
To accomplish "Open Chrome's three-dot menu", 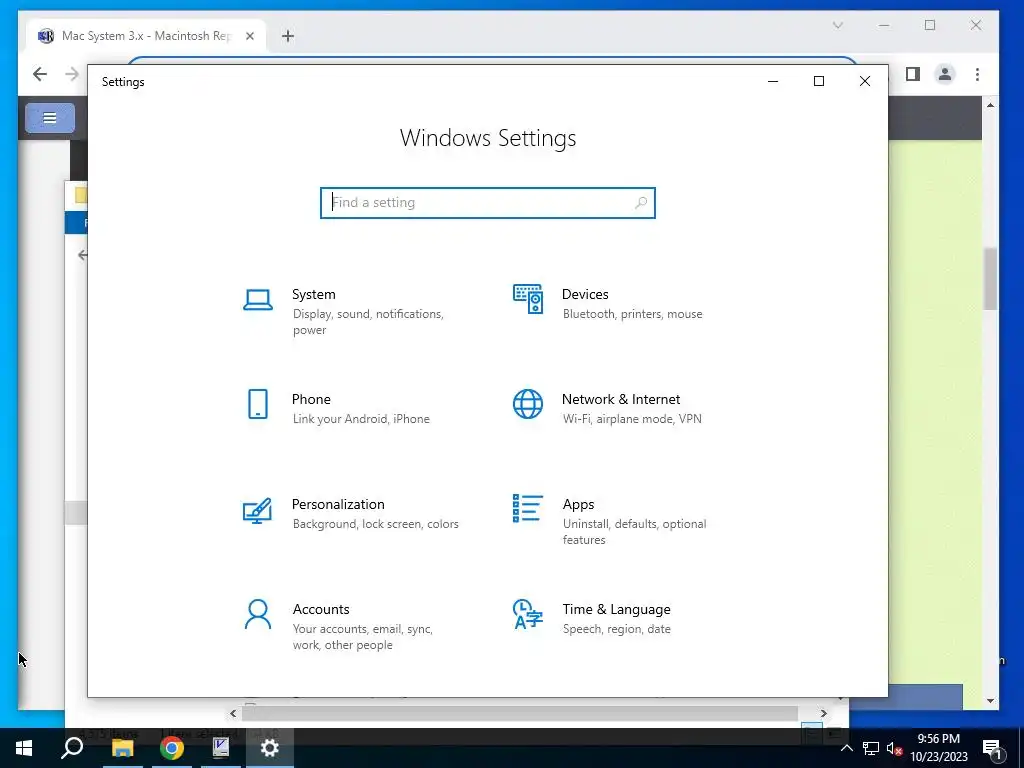I will click(977, 74).
